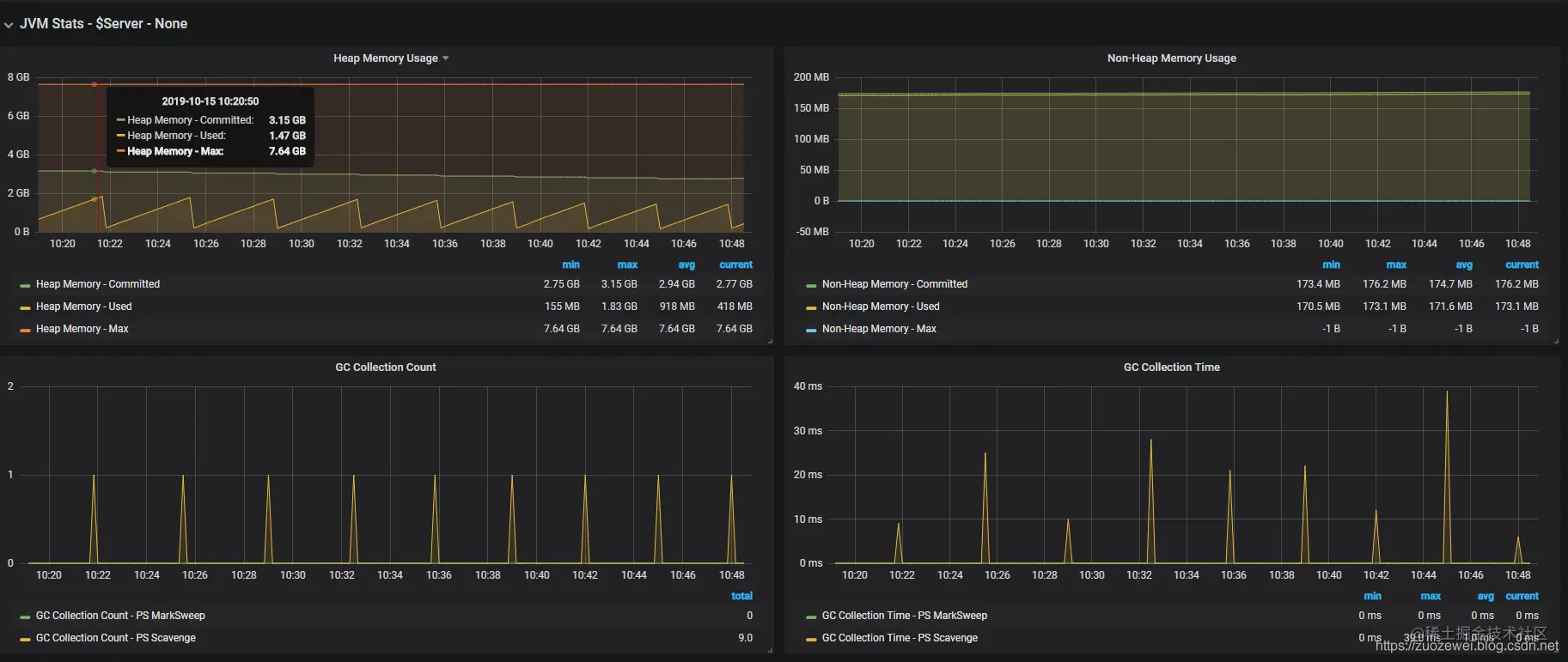The image size is (1568, 662).
Task: Sort the non-heap legend by current column
Action: 1522,264
